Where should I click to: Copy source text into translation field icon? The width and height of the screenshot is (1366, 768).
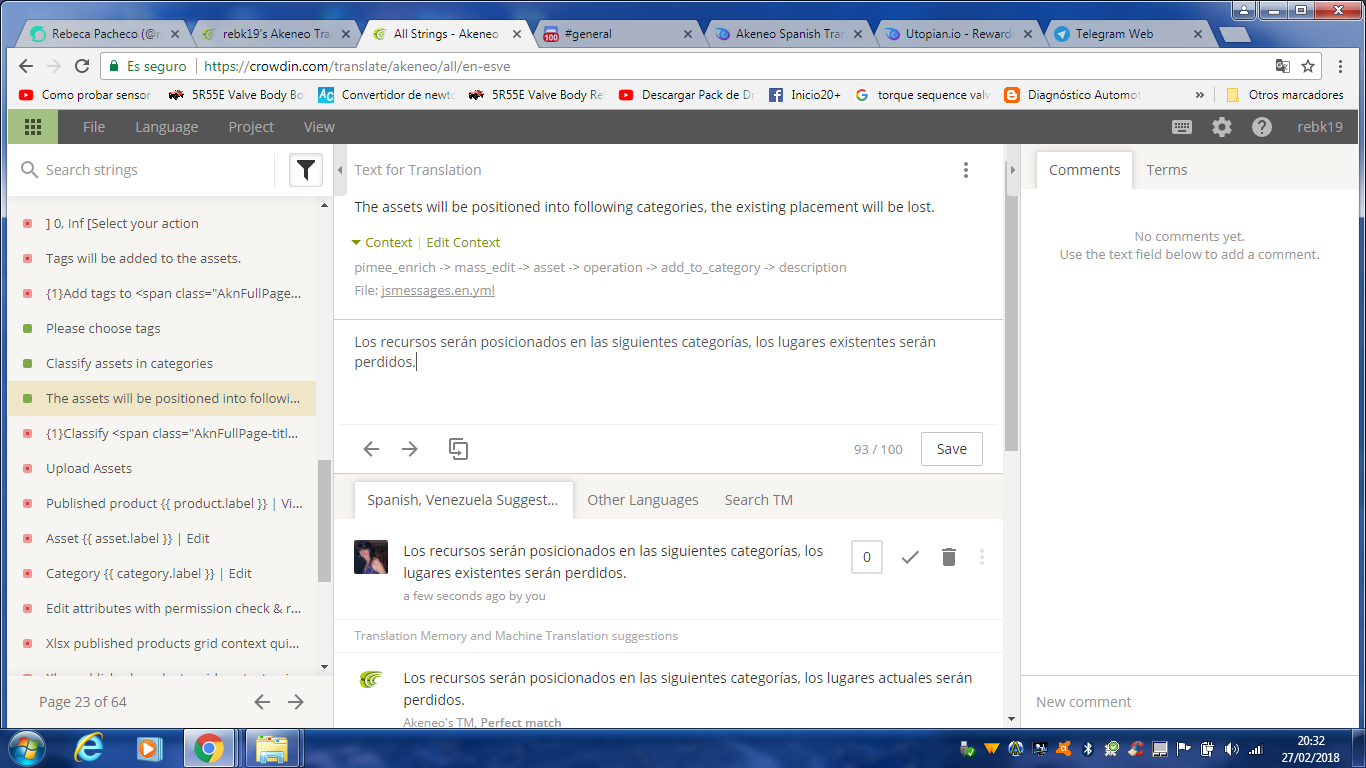click(x=458, y=449)
